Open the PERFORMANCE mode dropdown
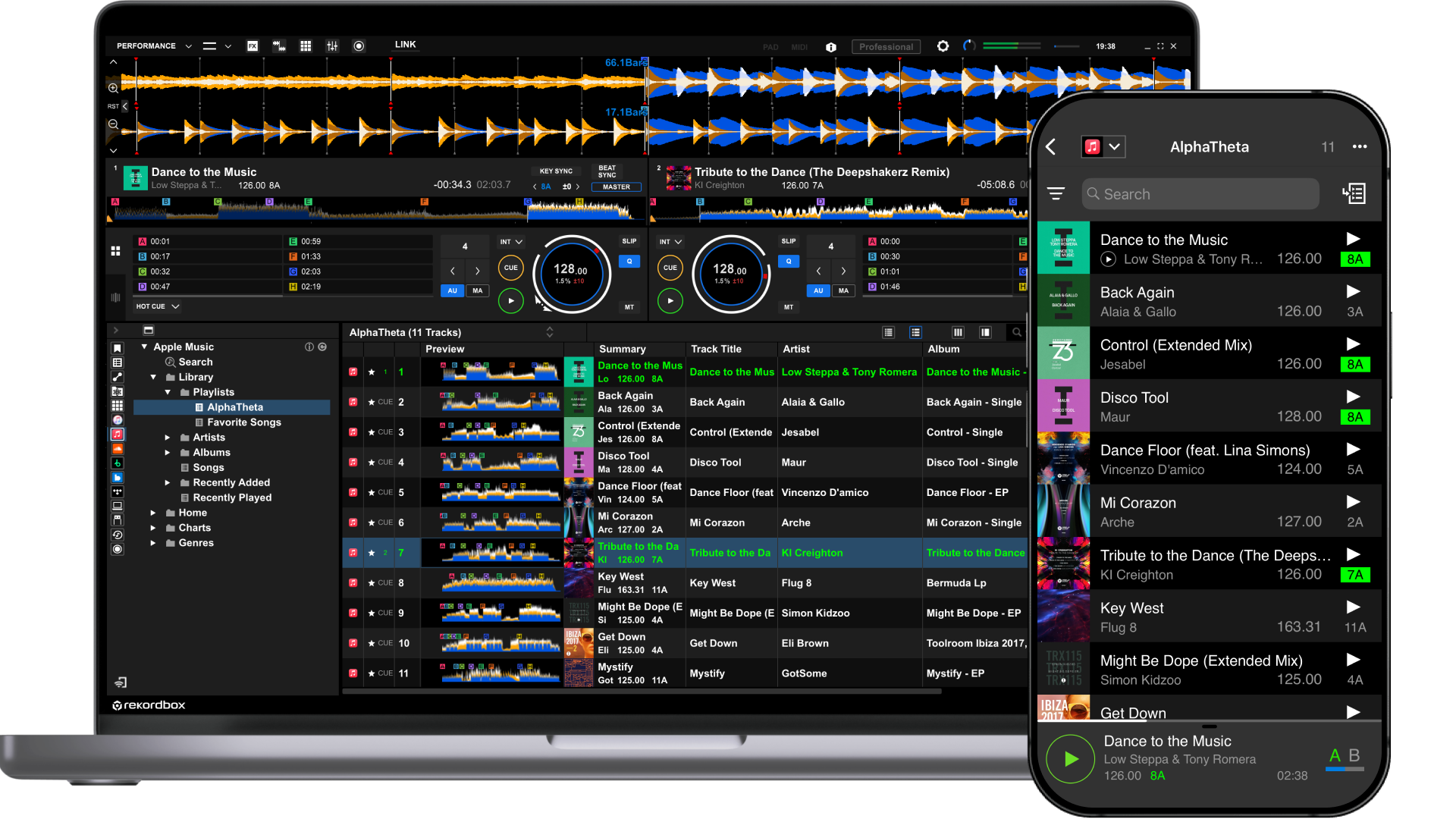 pos(154,46)
